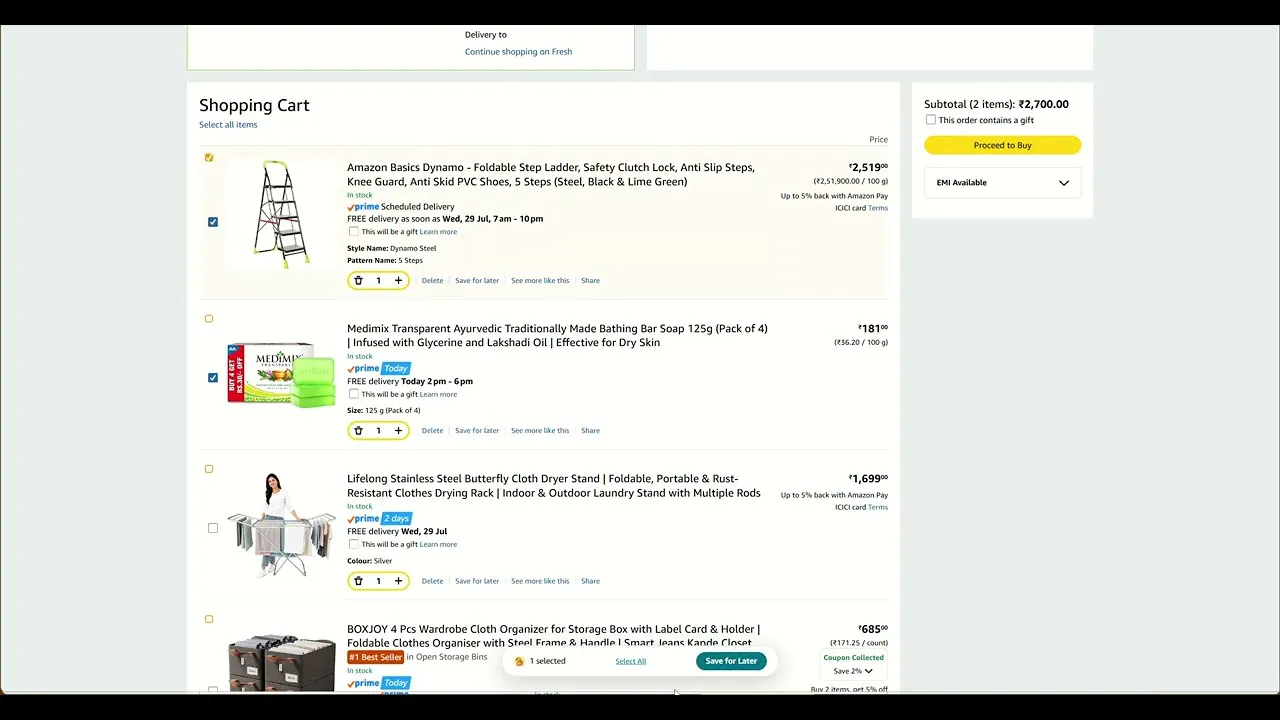This screenshot has width=1280, height=720.
Task: Open the "Continue shopping on Fresh" link
Action: tap(519, 52)
